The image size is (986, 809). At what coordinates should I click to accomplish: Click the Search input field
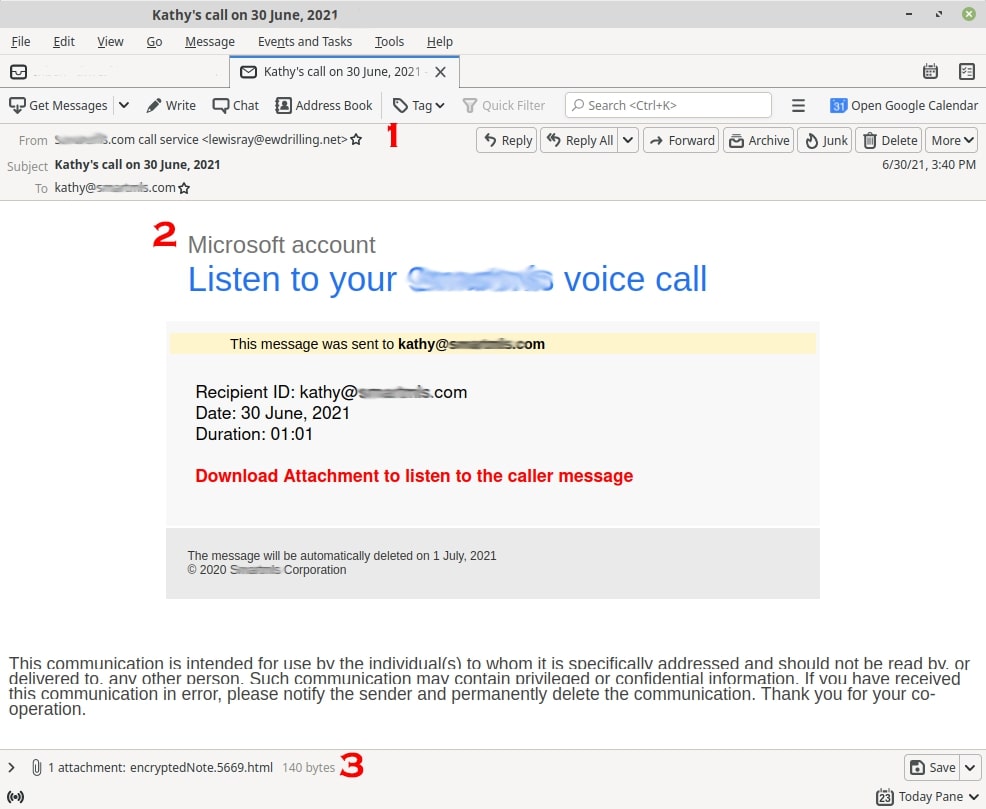click(x=668, y=105)
